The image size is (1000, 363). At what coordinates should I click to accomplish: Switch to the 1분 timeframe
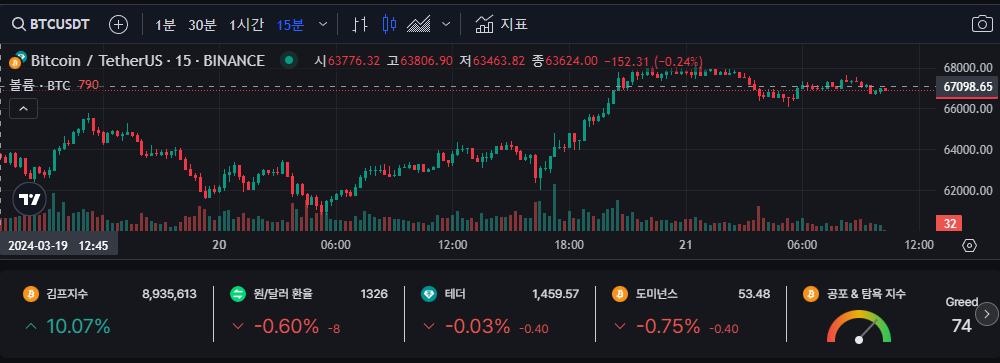click(165, 25)
